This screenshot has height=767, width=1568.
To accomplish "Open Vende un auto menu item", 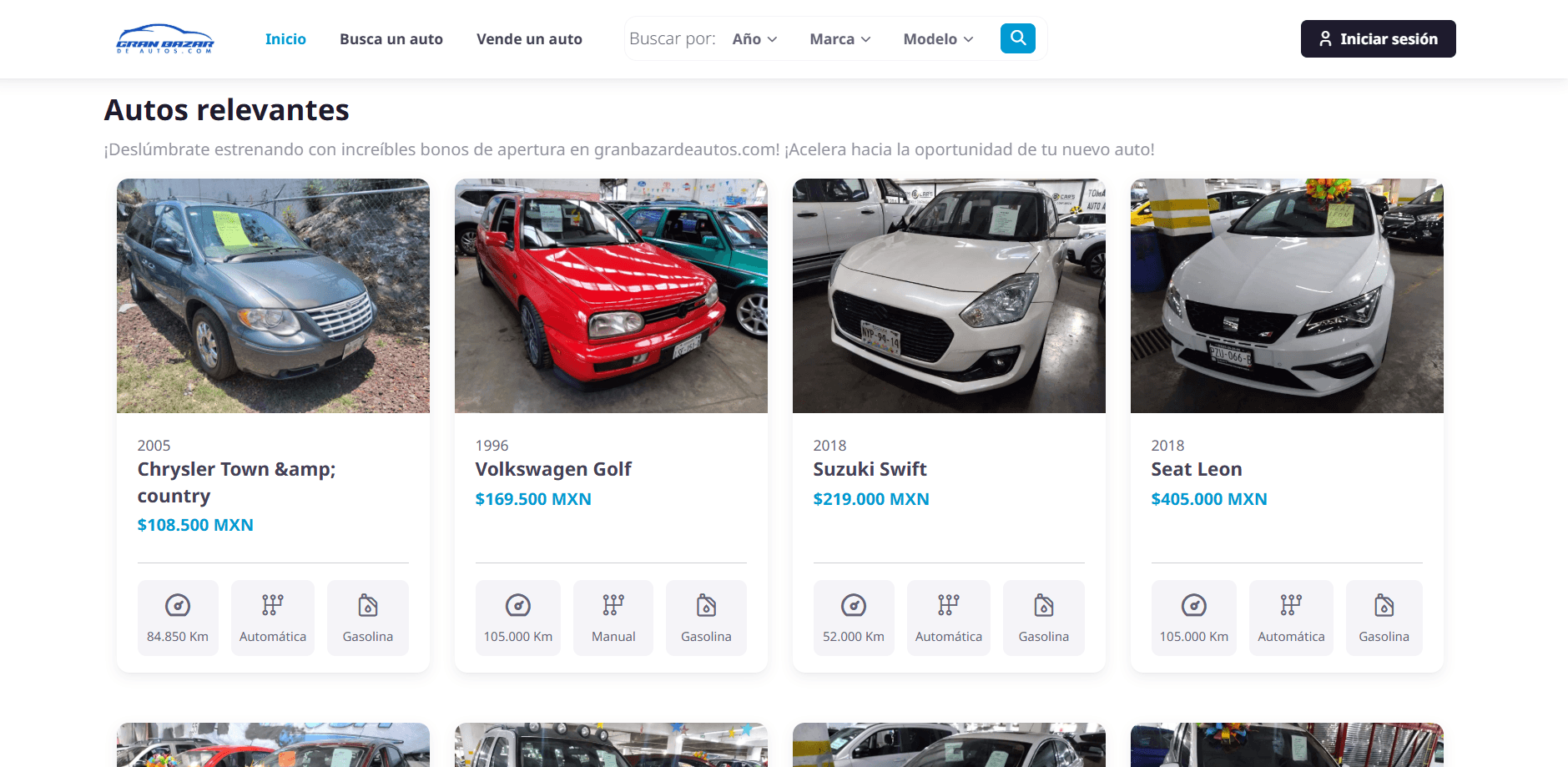I will coord(529,39).
